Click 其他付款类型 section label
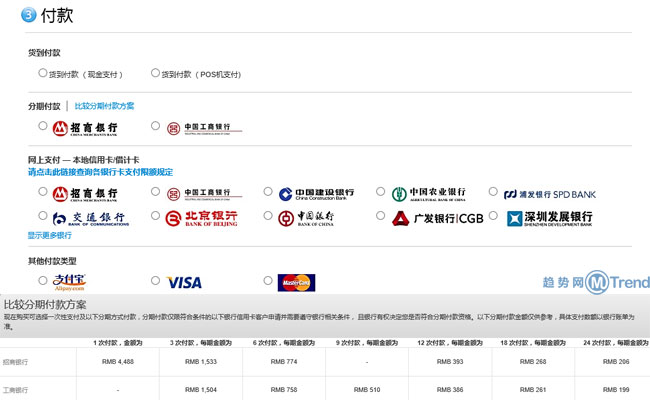 pos(52,261)
